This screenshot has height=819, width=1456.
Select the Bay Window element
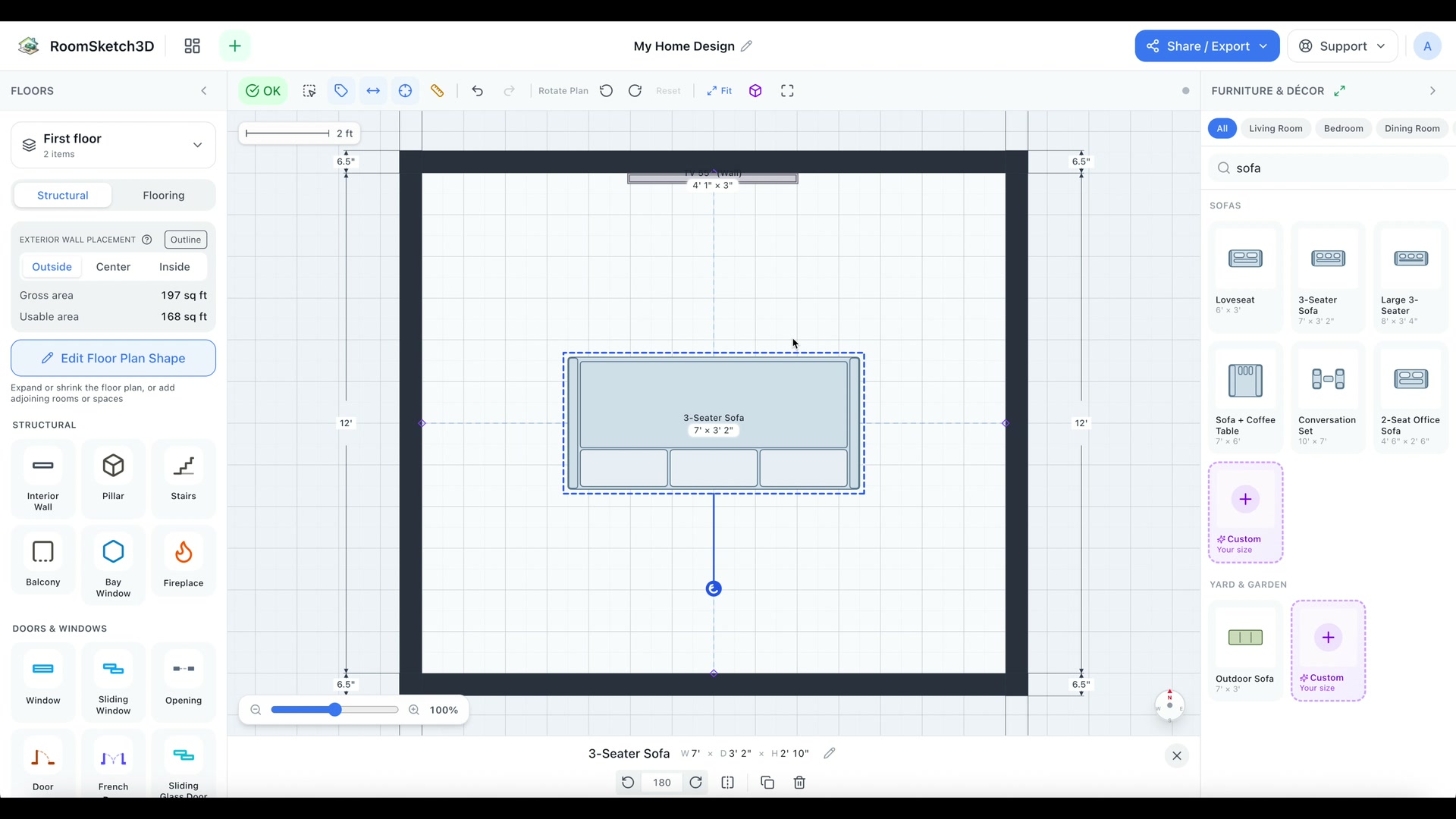pos(113,562)
